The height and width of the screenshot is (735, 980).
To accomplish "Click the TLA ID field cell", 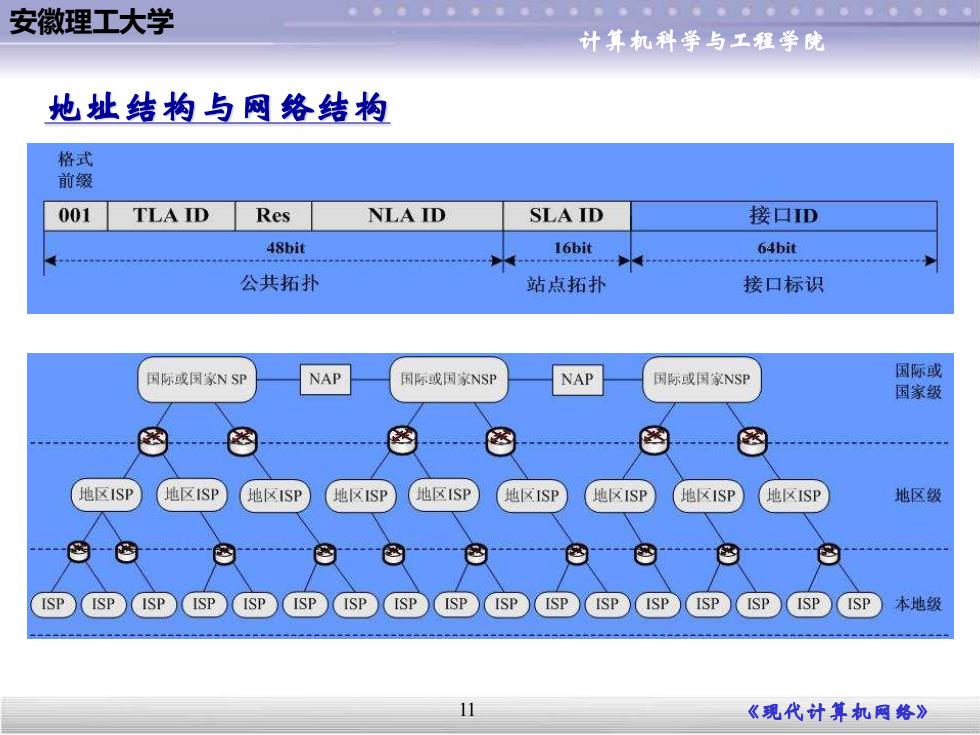I will click(171, 216).
